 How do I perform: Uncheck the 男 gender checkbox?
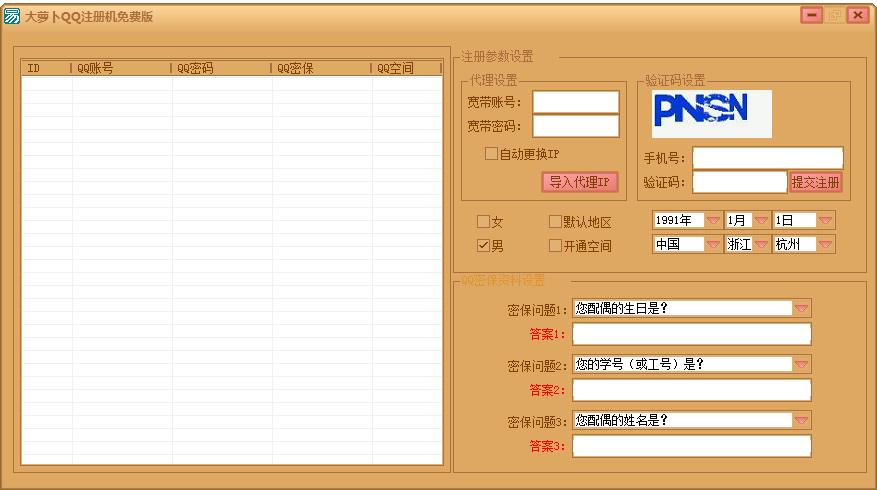point(483,245)
